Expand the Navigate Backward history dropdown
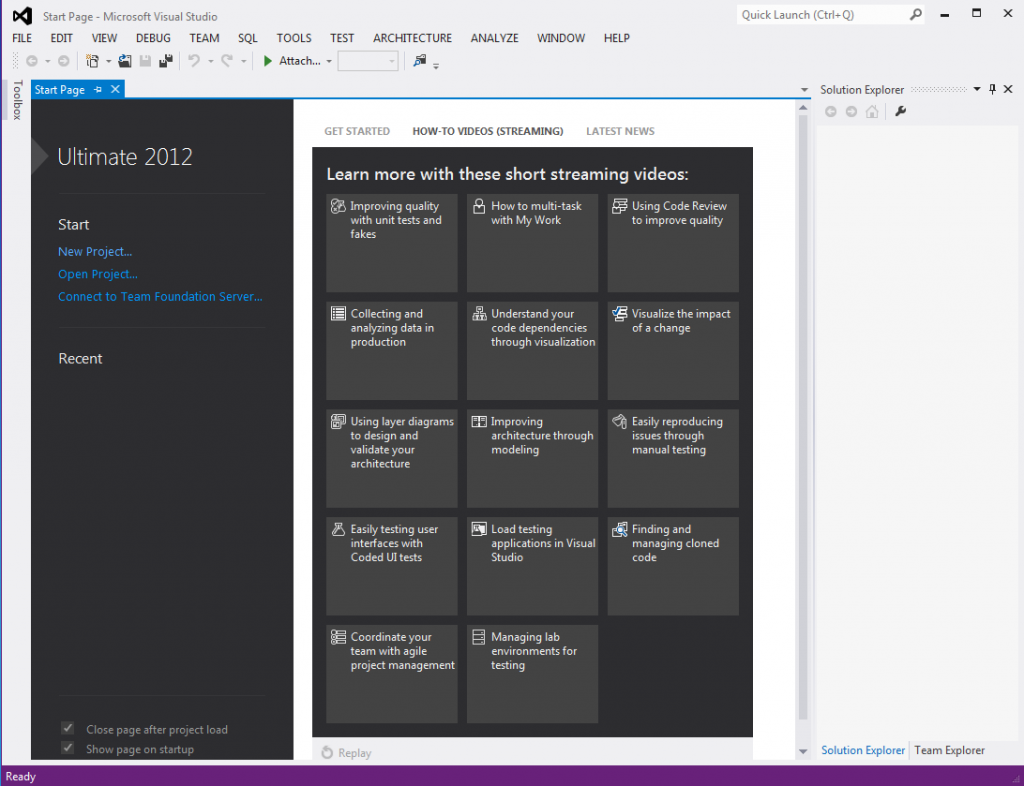Image resolution: width=1024 pixels, height=786 pixels. tap(47, 61)
